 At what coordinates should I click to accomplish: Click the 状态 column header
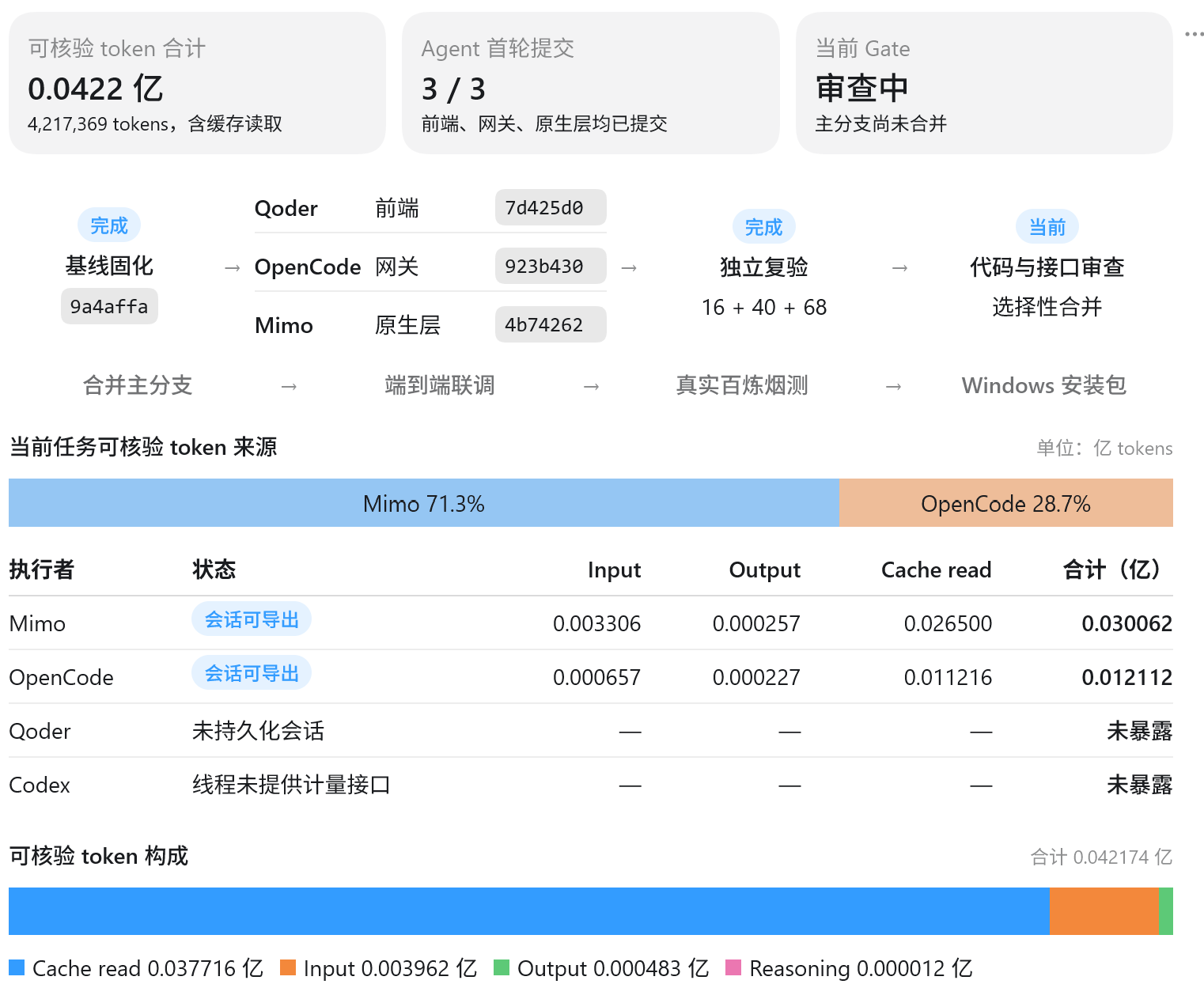214,570
